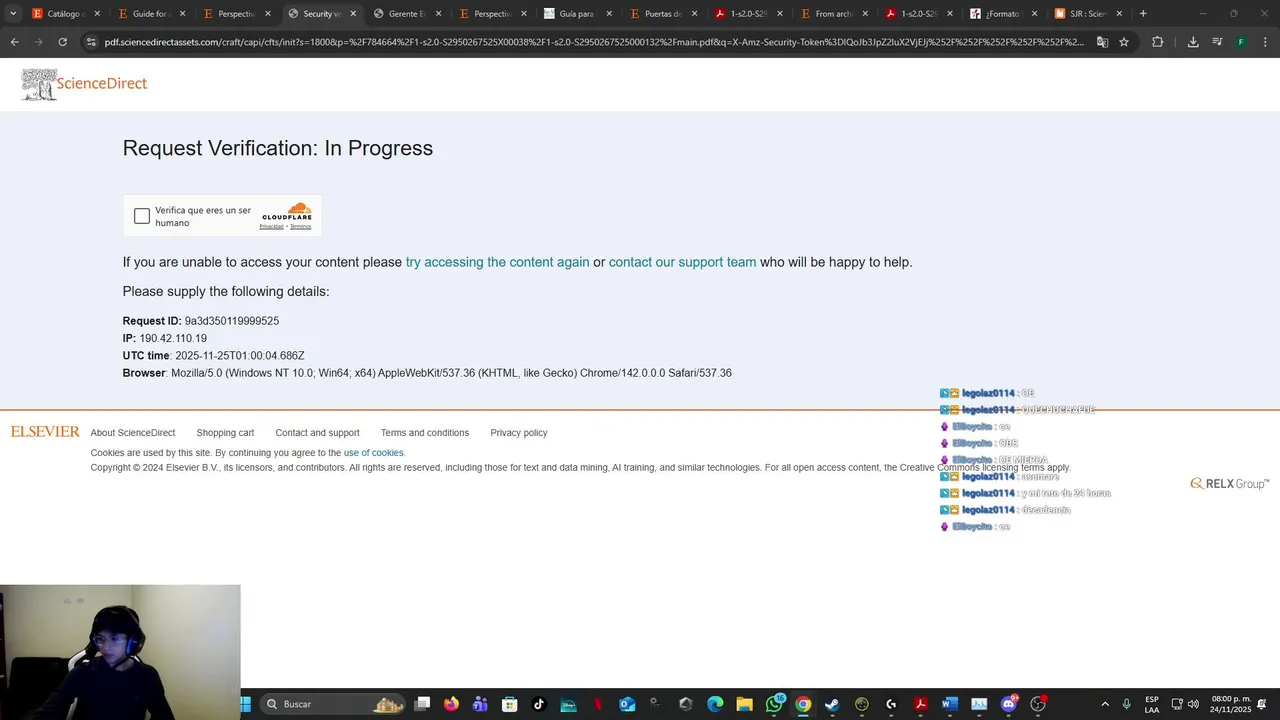This screenshot has height=720, width=1280.
Task: Click the taskbar Buscar search box
Action: pyautogui.click(x=334, y=704)
